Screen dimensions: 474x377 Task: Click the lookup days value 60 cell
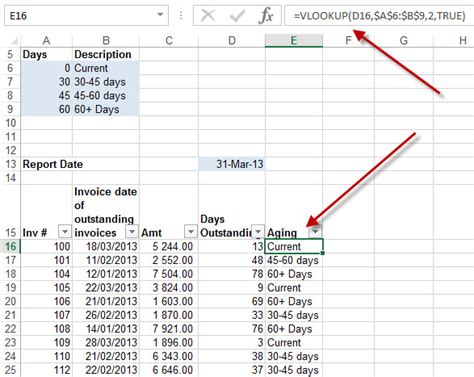pos(46,109)
